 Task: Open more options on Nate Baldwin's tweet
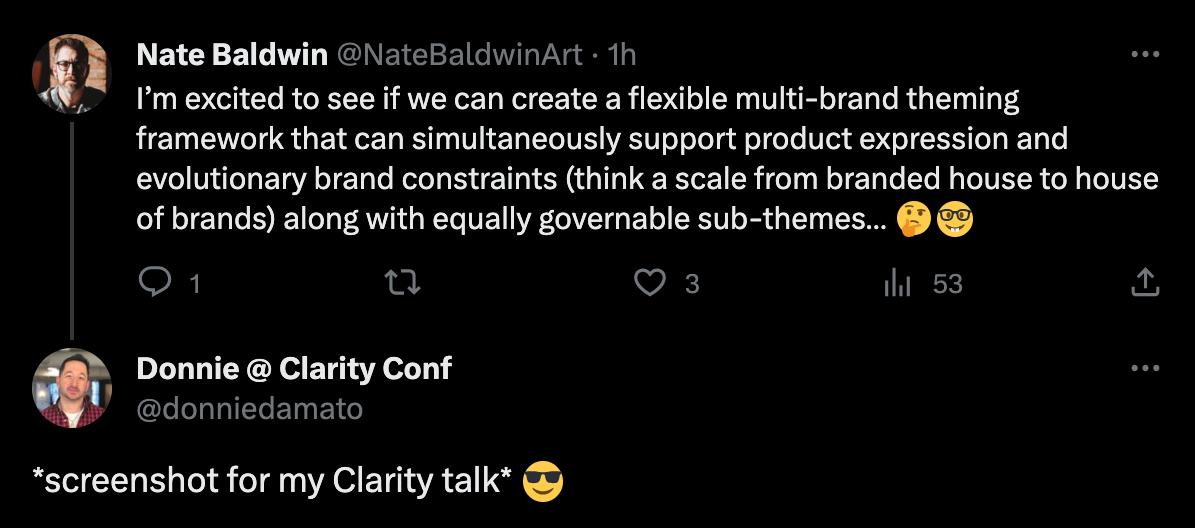[1145, 54]
